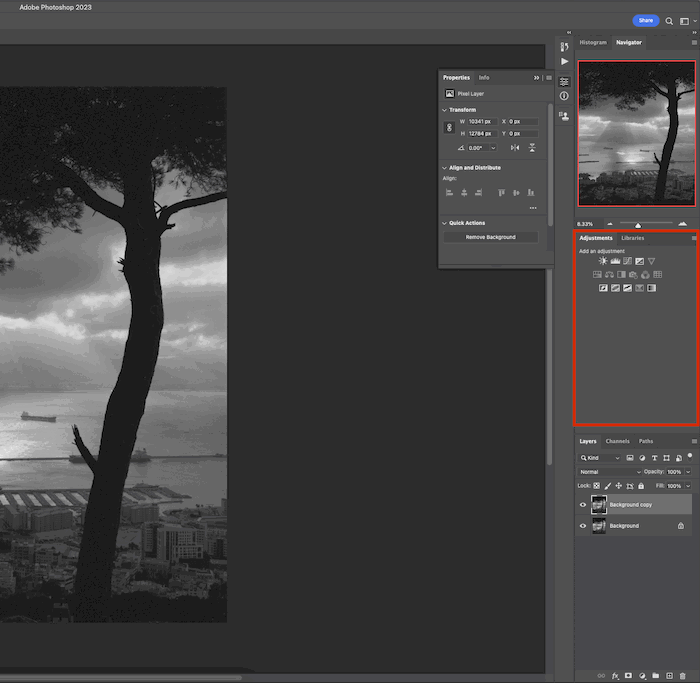This screenshot has width=700, height=683.
Task: Open the Clone Source panel icon
Action: (x=564, y=116)
